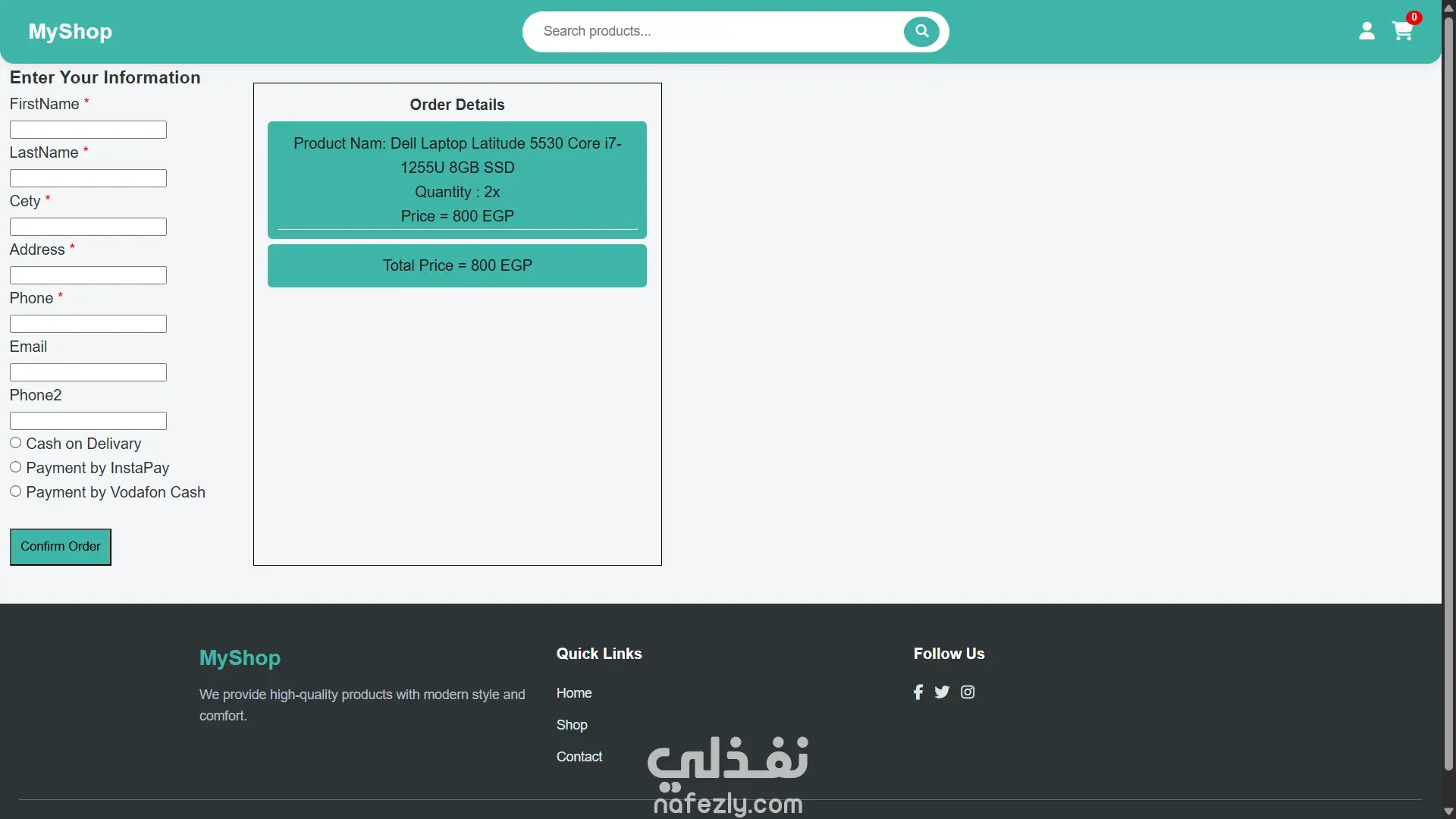Visit the Facebook page icon in footer
Image resolution: width=1456 pixels, height=819 pixels.
[x=918, y=692]
